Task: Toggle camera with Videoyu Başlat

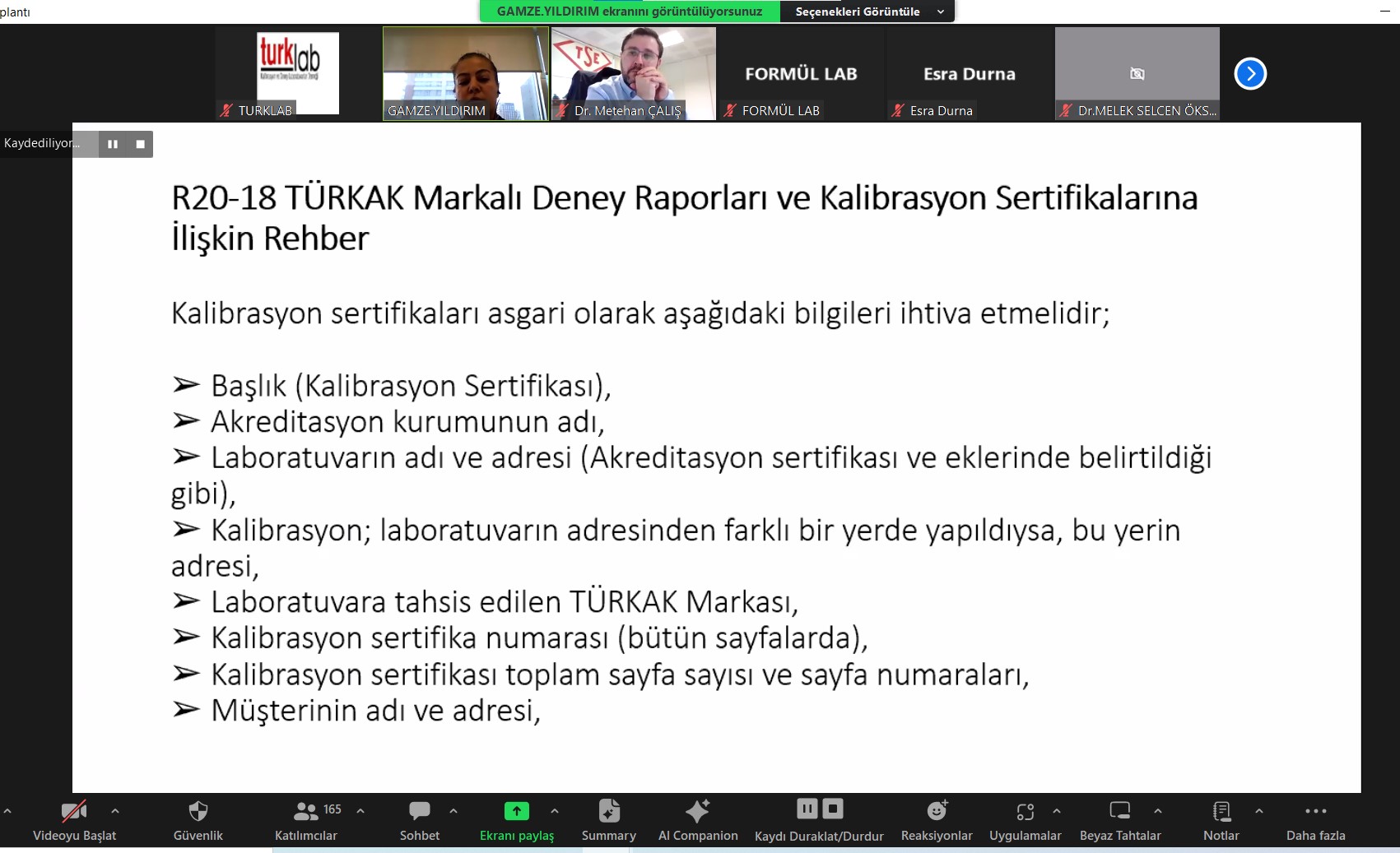Action: pyautogui.click(x=74, y=812)
